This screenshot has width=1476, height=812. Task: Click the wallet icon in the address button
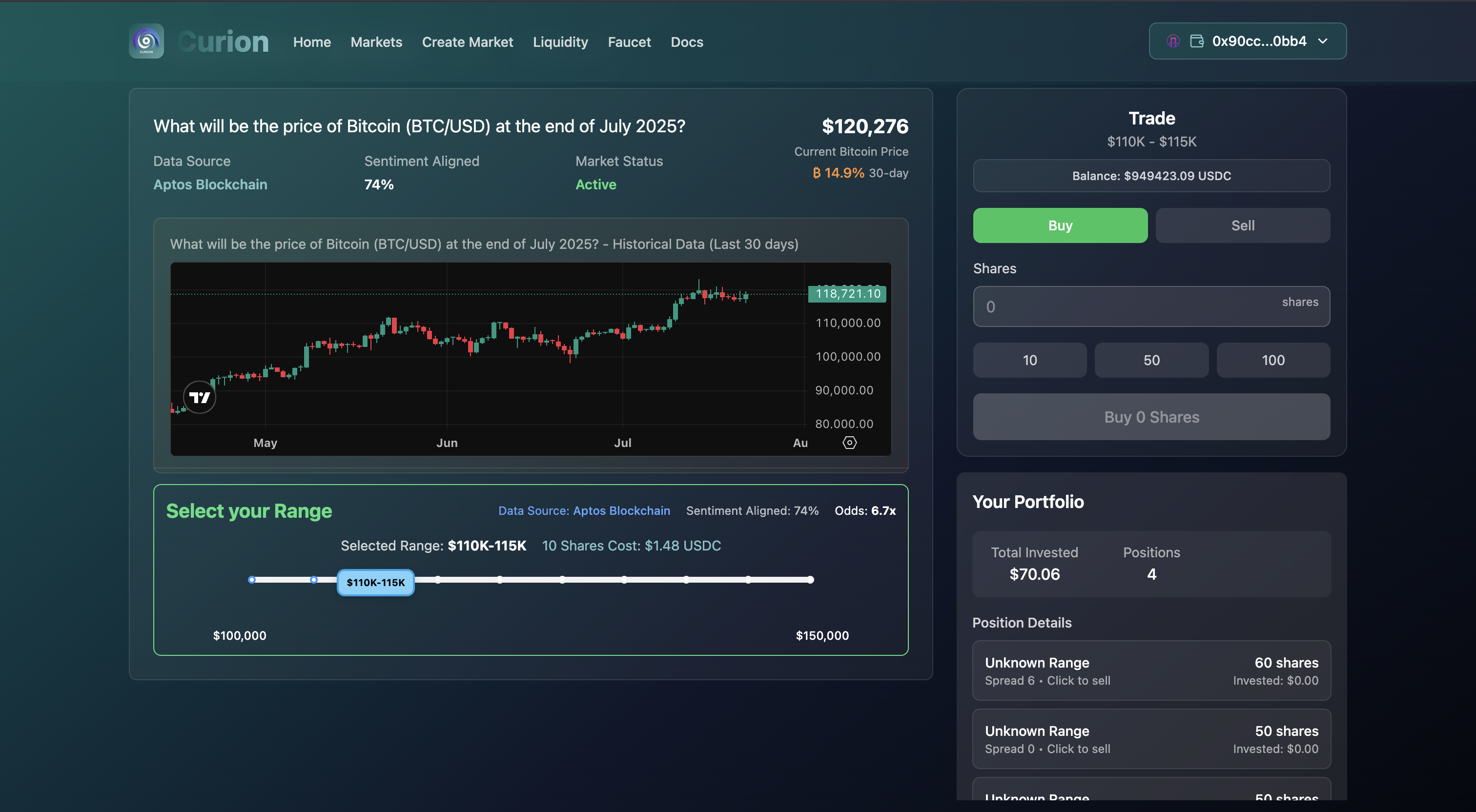[x=1196, y=41]
